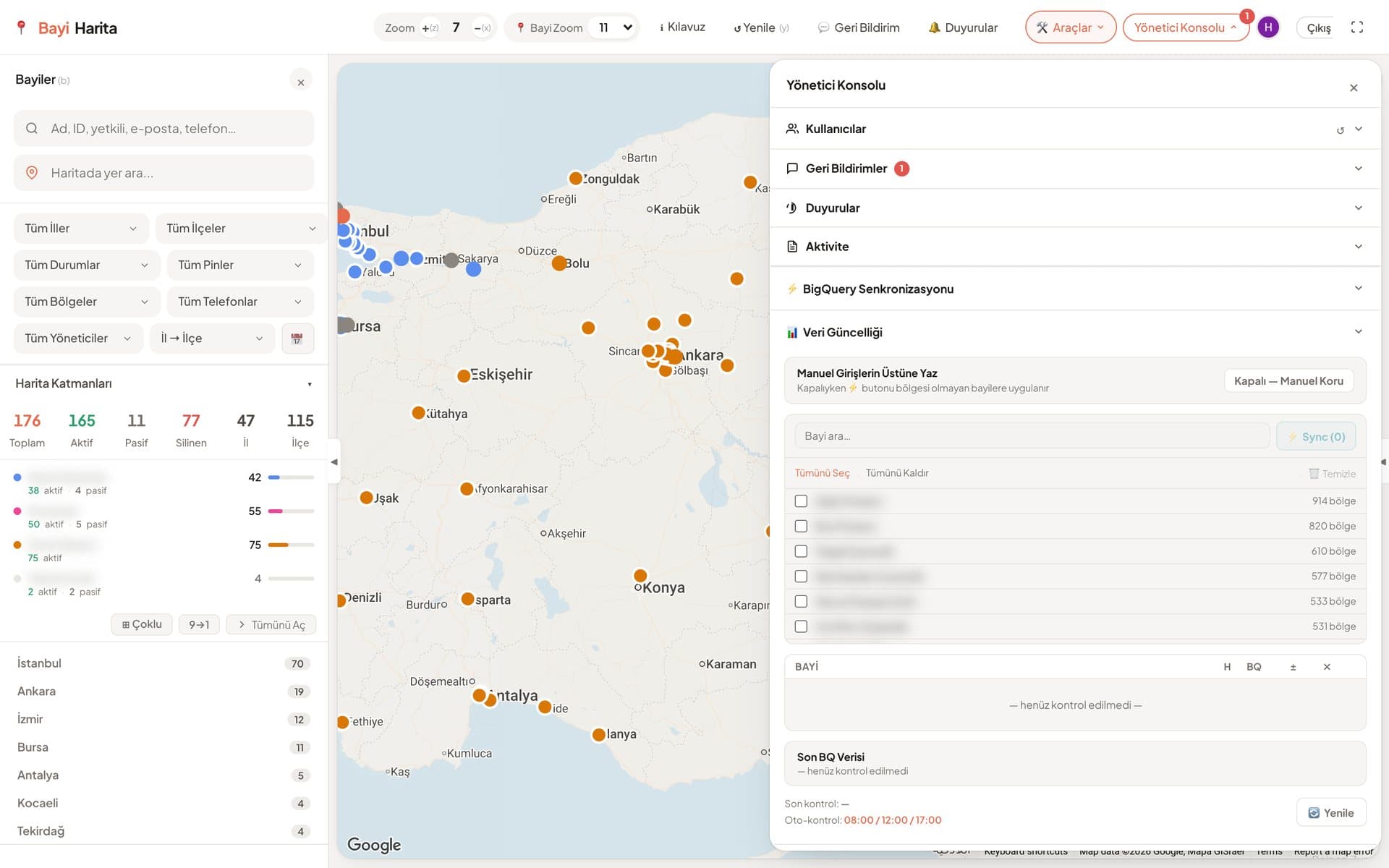Click the Tümünü Aç button
This screenshot has width=1389, height=868.
pyautogui.click(x=271, y=625)
